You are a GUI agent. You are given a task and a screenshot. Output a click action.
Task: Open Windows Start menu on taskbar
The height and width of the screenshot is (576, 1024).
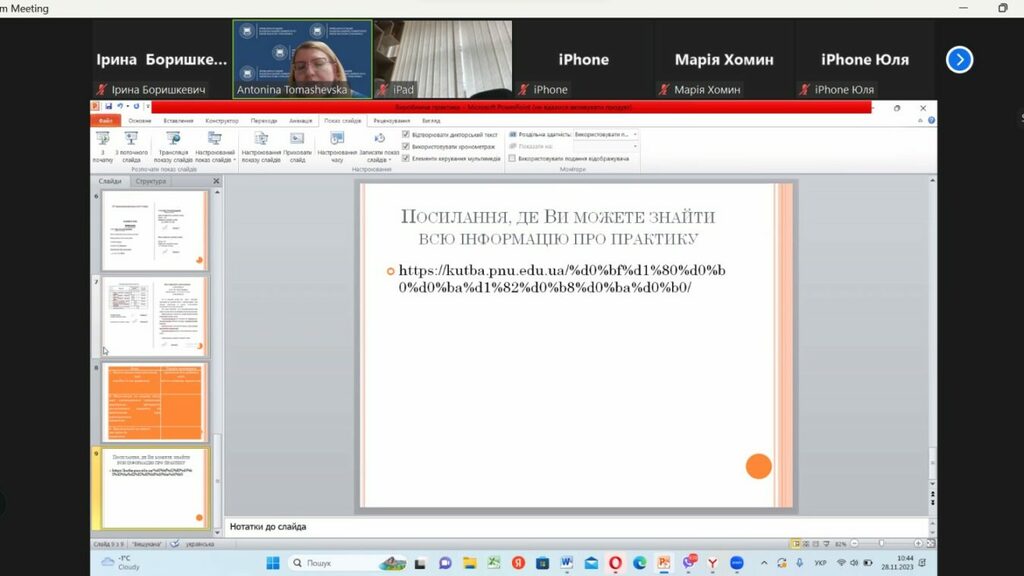(272, 563)
